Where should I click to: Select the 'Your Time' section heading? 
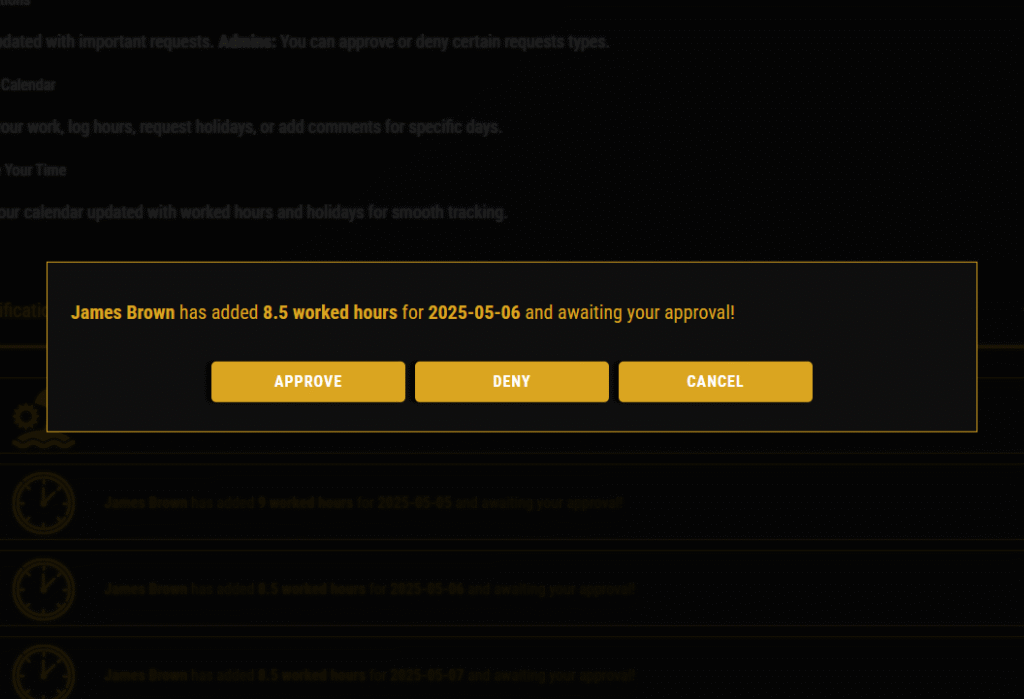[35, 170]
